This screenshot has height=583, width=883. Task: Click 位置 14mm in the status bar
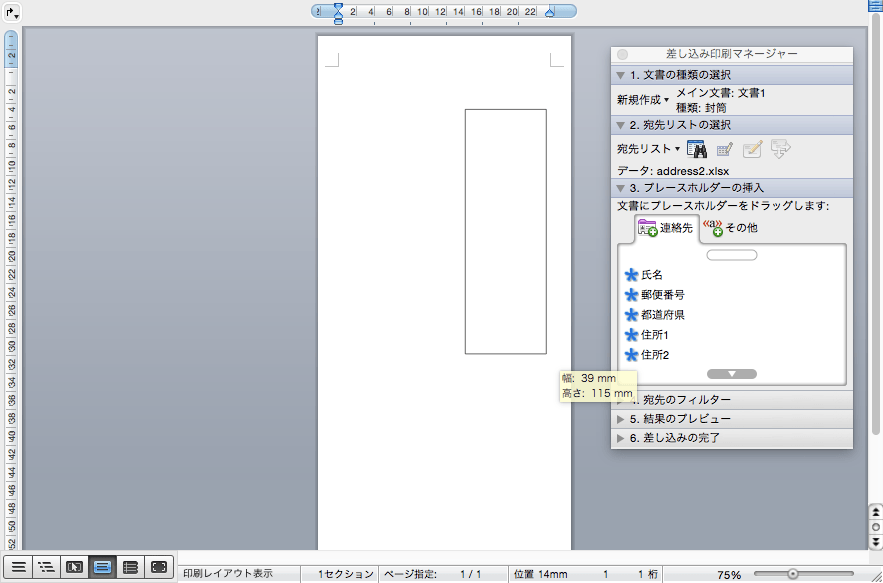pos(541,574)
